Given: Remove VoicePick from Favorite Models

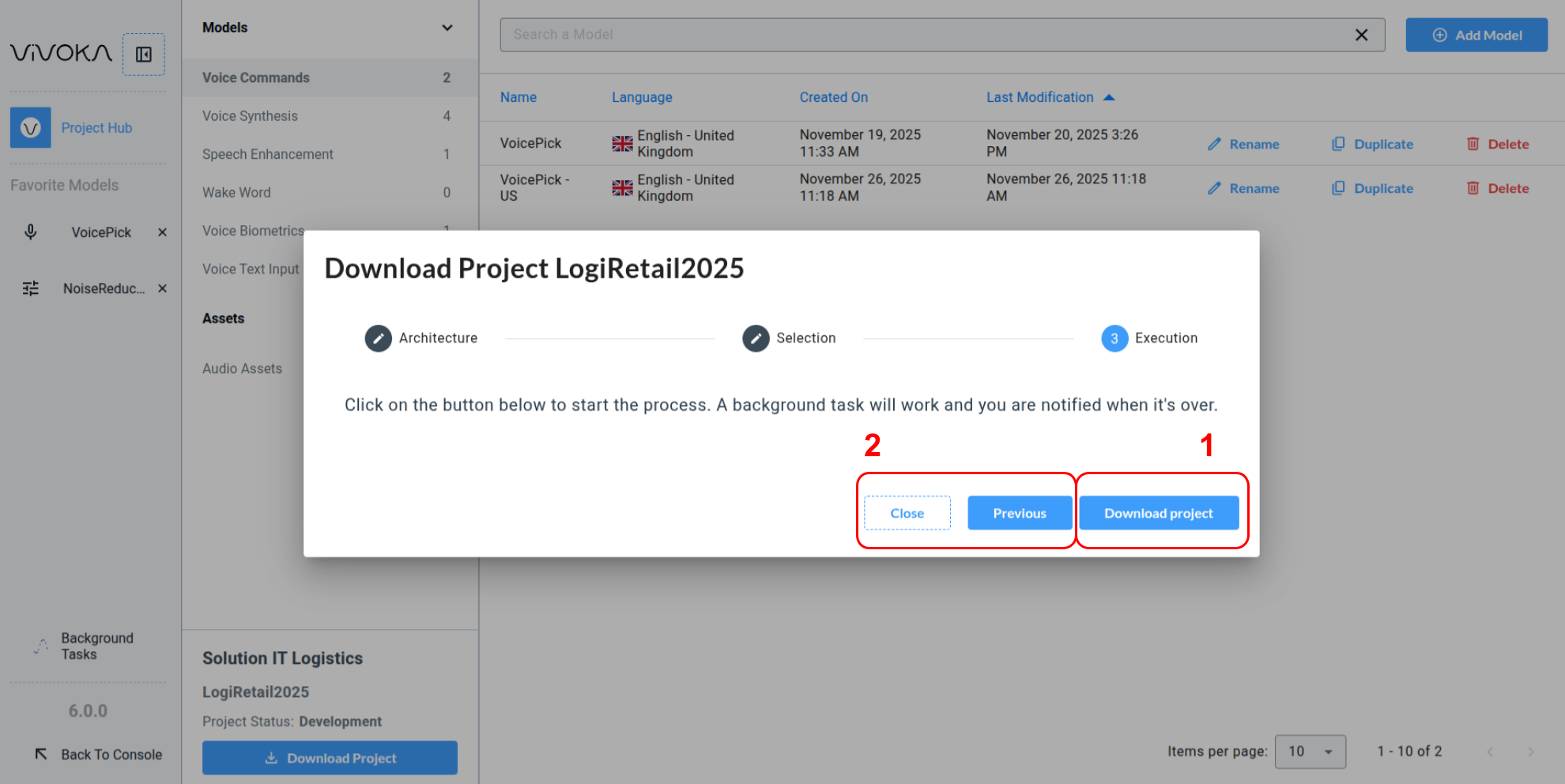Looking at the screenshot, I should click(x=162, y=232).
